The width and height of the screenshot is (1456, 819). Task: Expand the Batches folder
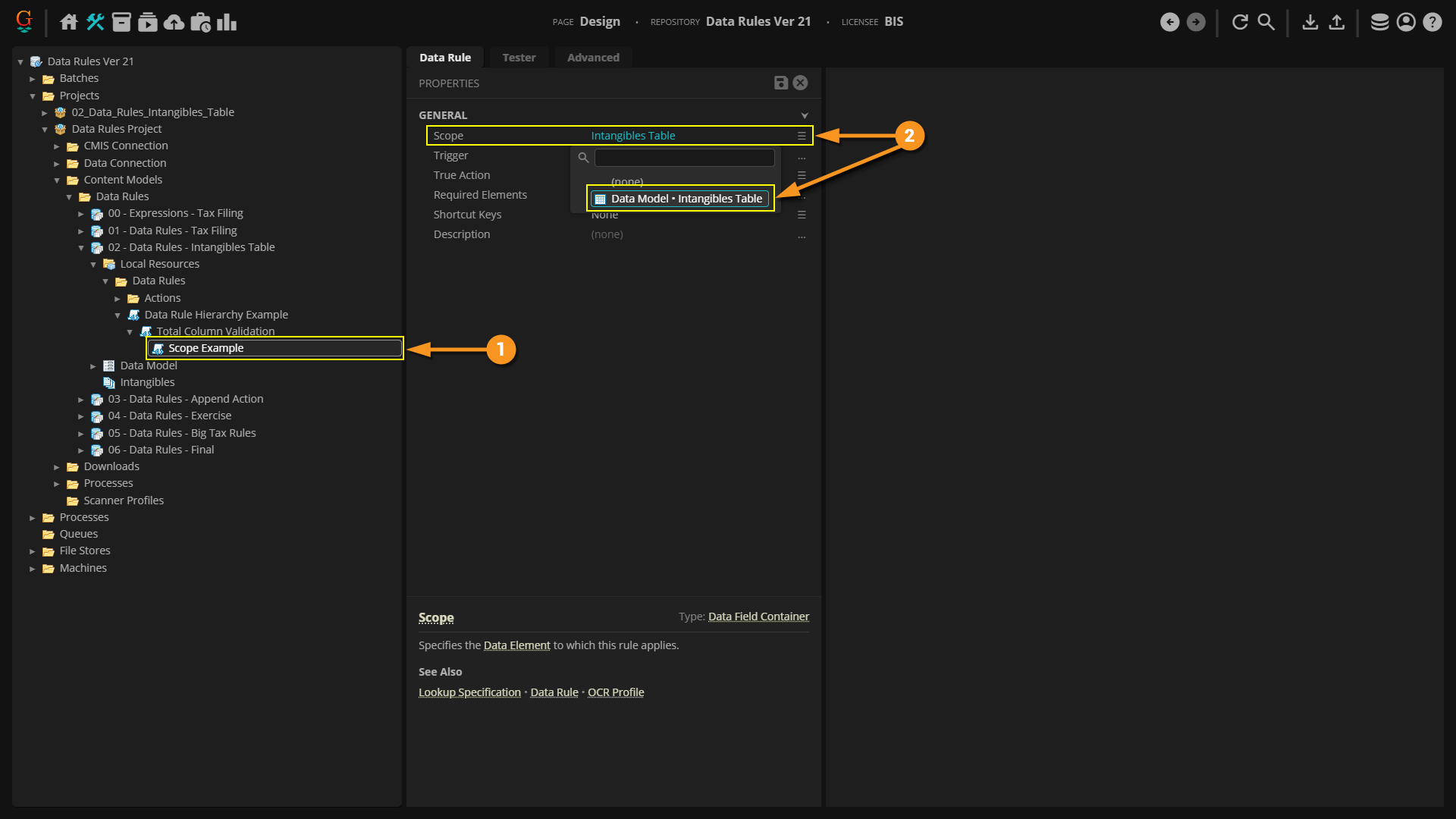tap(33, 79)
